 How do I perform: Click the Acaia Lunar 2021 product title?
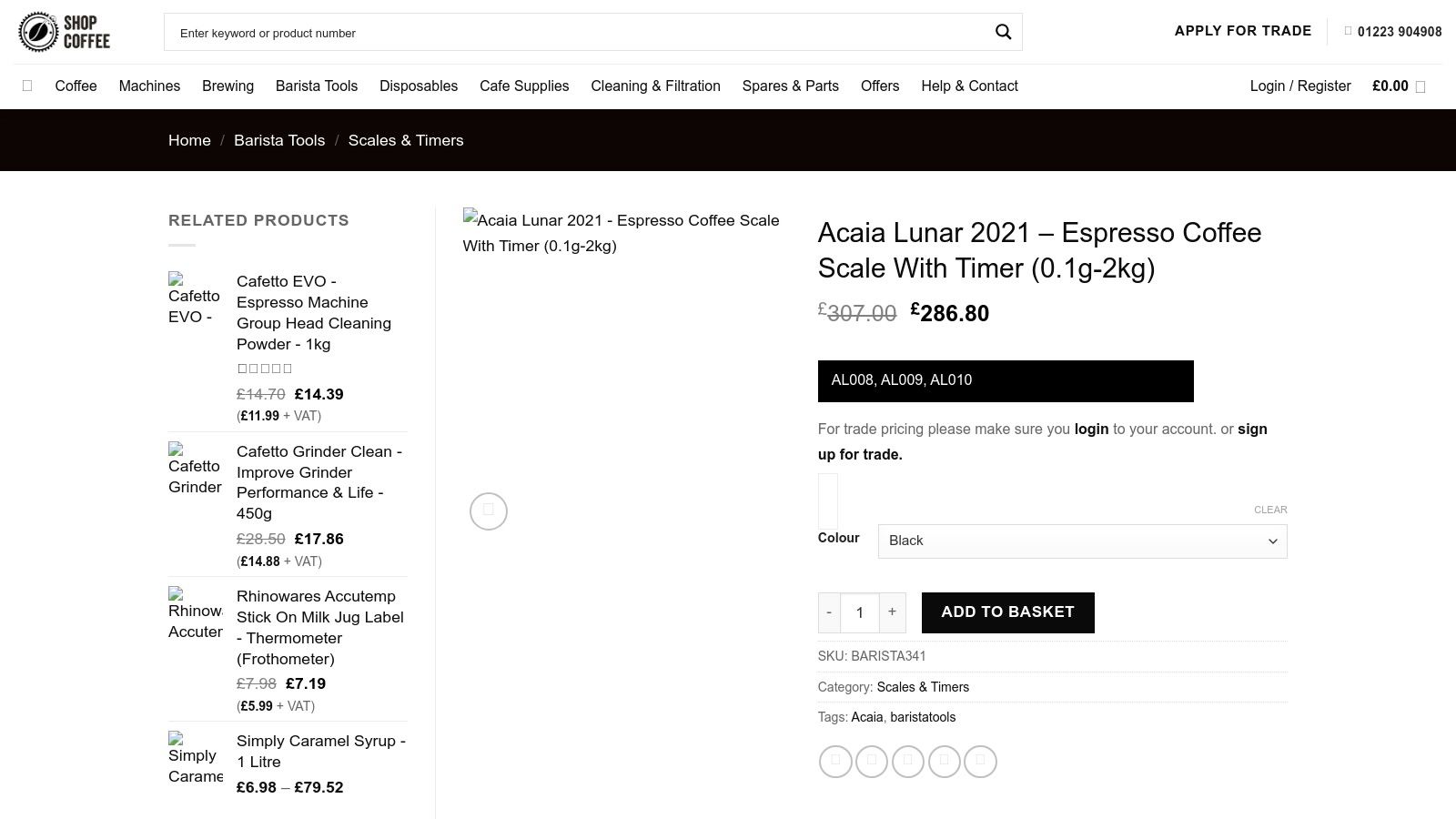click(1039, 250)
